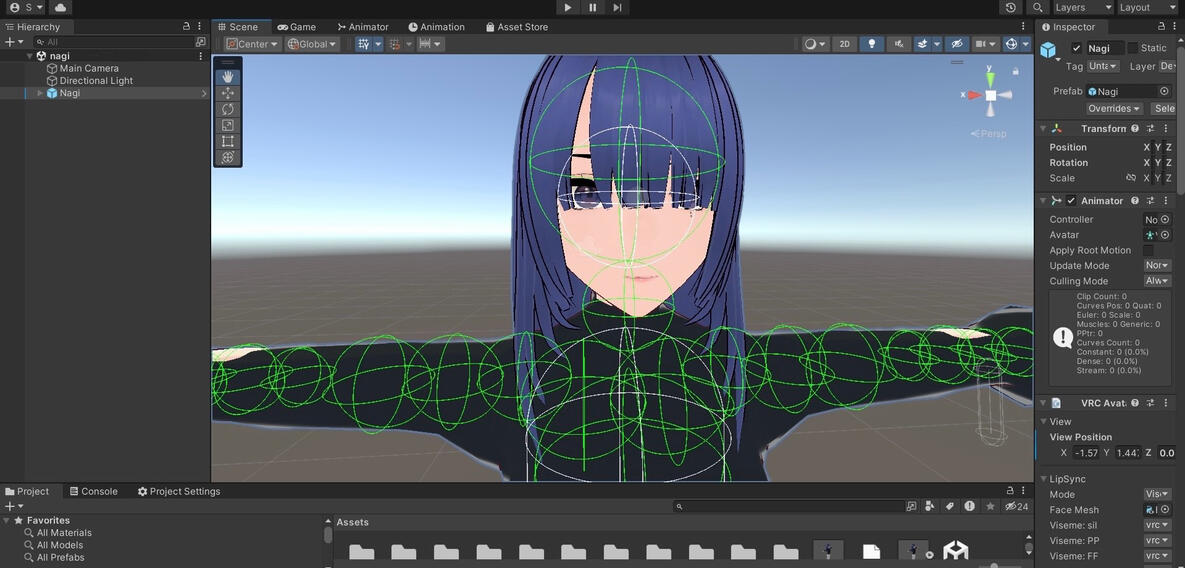Select the Rotate tool
The image size is (1185, 568).
click(x=228, y=109)
